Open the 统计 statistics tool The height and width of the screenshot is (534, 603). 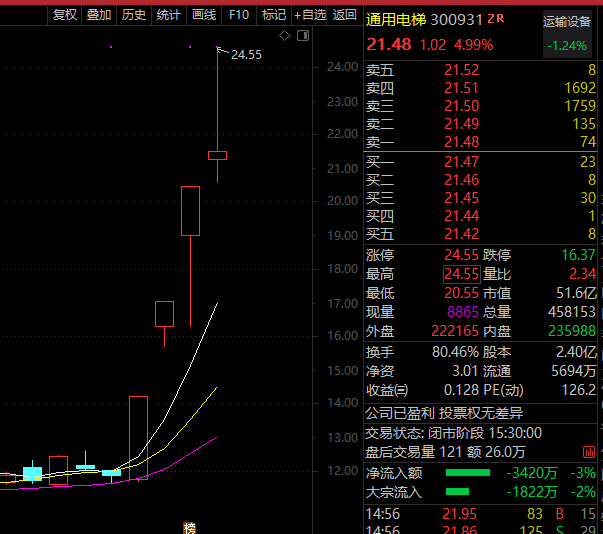[x=169, y=15]
